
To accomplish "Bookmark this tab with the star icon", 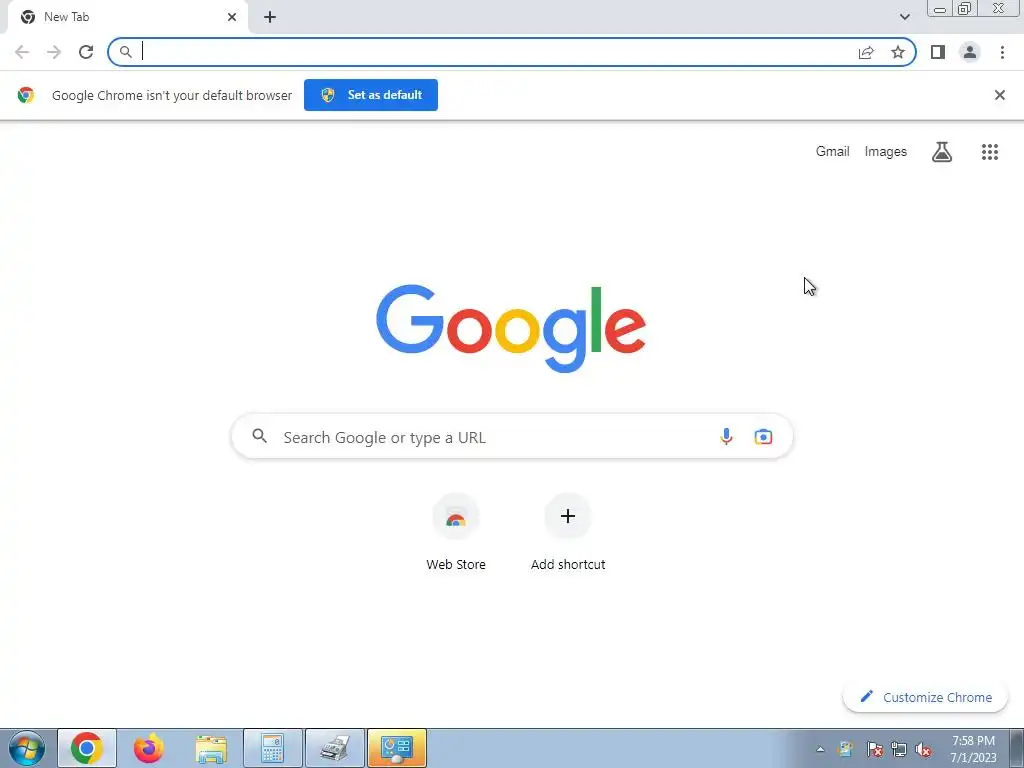I will coord(898,52).
